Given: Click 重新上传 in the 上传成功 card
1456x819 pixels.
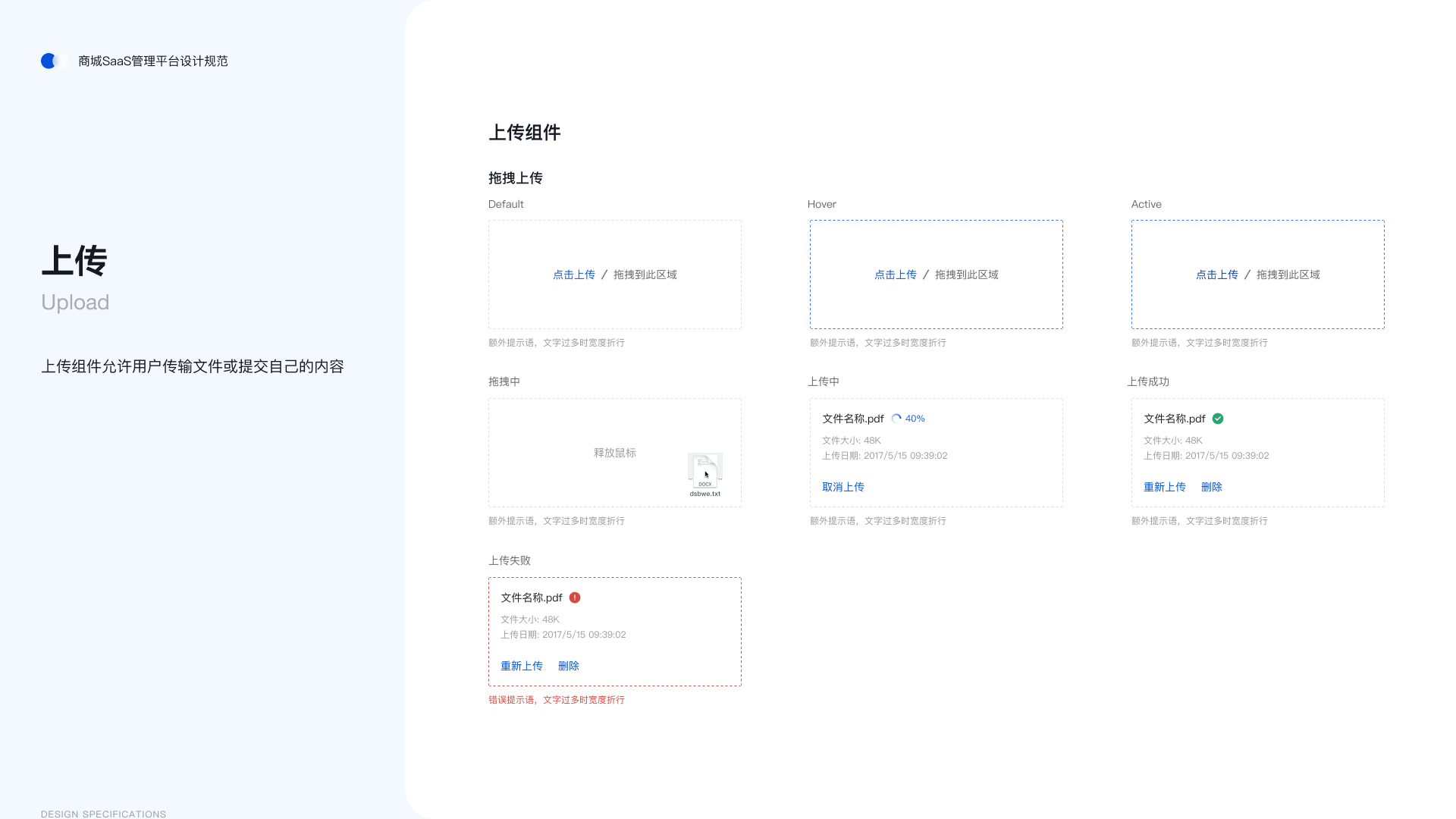Looking at the screenshot, I should tap(1165, 487).
